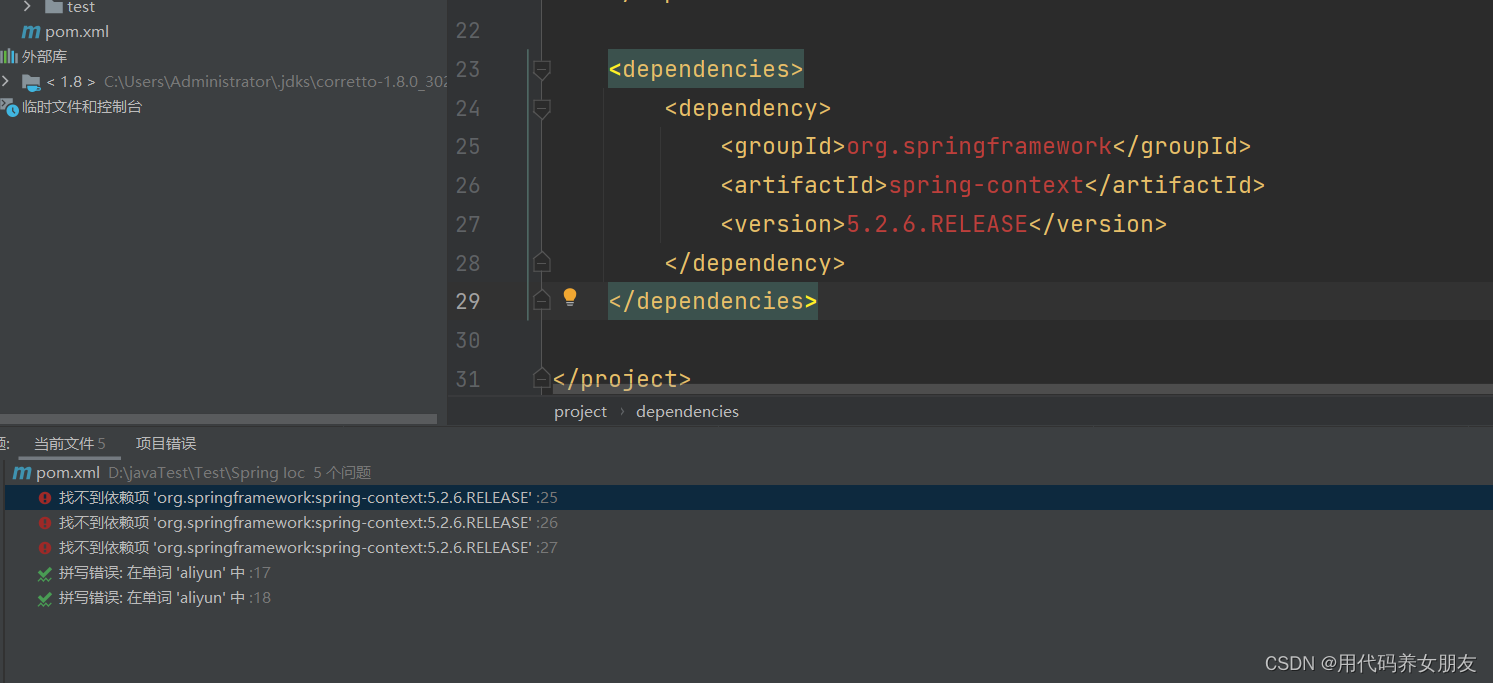
Task: Click fold end marker at line 29
Action: (x=542, y=300)
